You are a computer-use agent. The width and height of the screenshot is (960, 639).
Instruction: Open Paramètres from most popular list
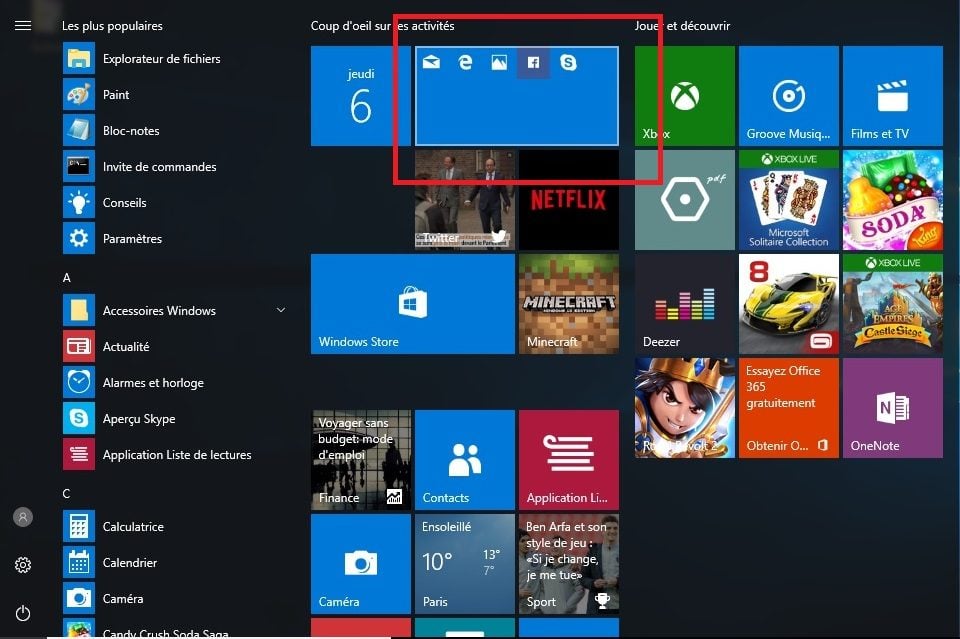(132, 239)
